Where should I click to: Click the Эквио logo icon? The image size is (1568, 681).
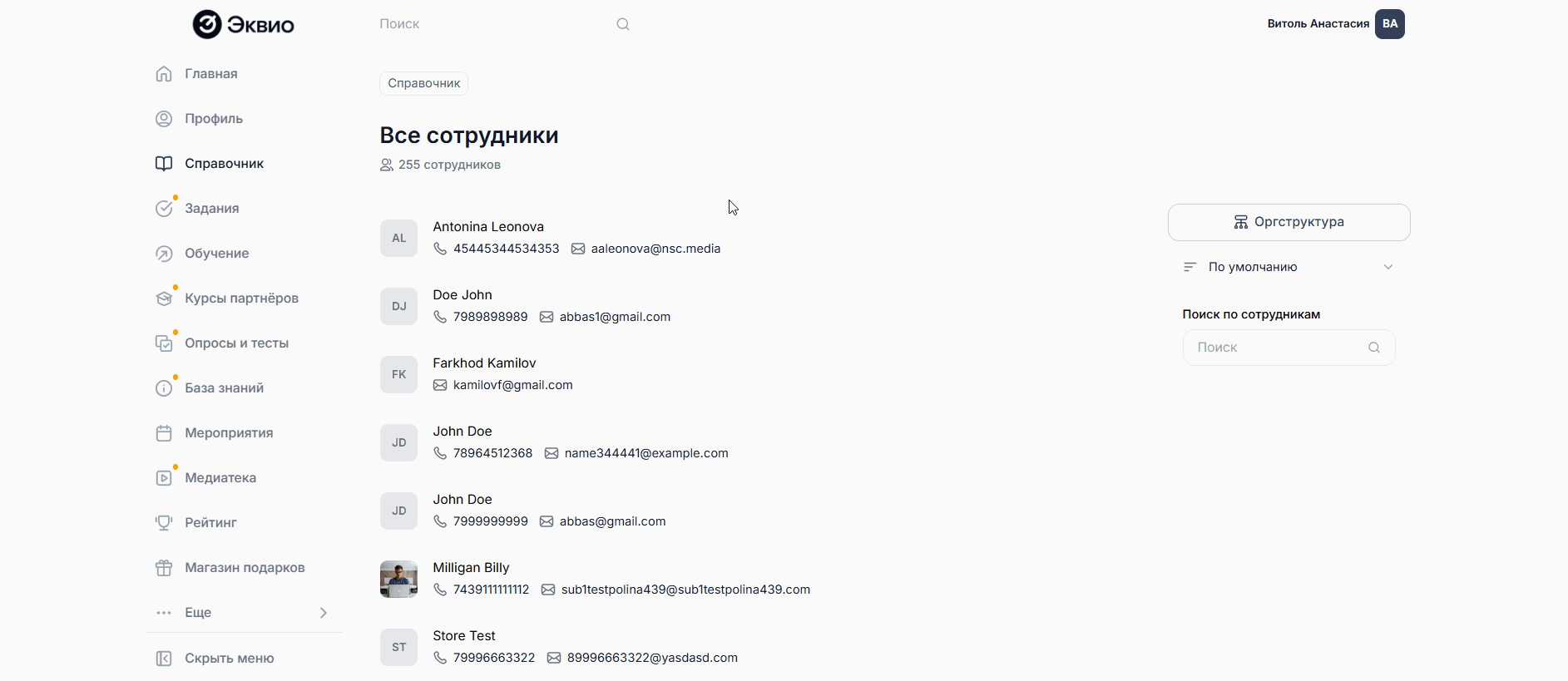tap(207, 24)
